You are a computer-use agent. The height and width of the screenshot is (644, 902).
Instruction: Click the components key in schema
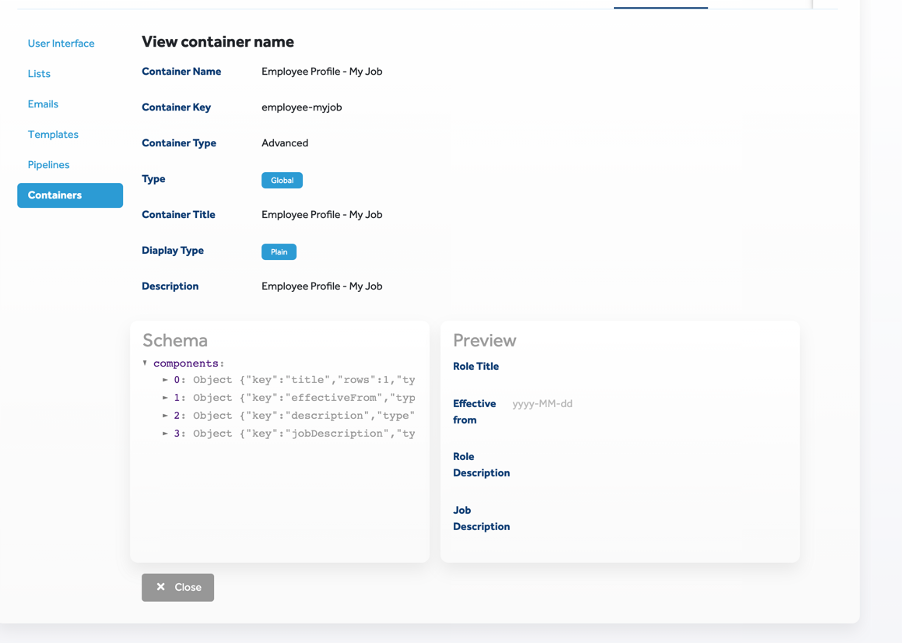pos(188,364)
